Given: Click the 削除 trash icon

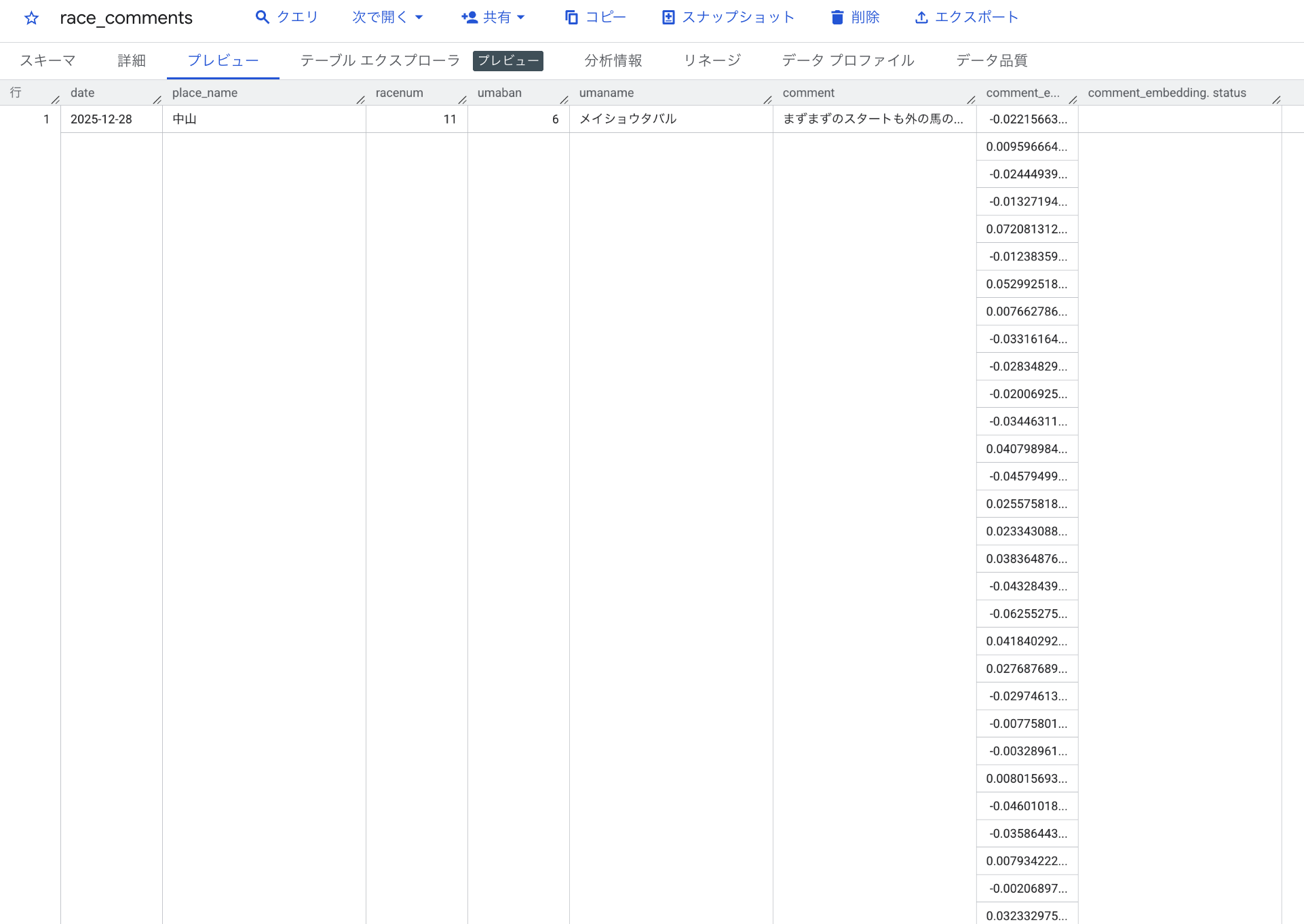Looking at the screenshot, I should point(837,17).
